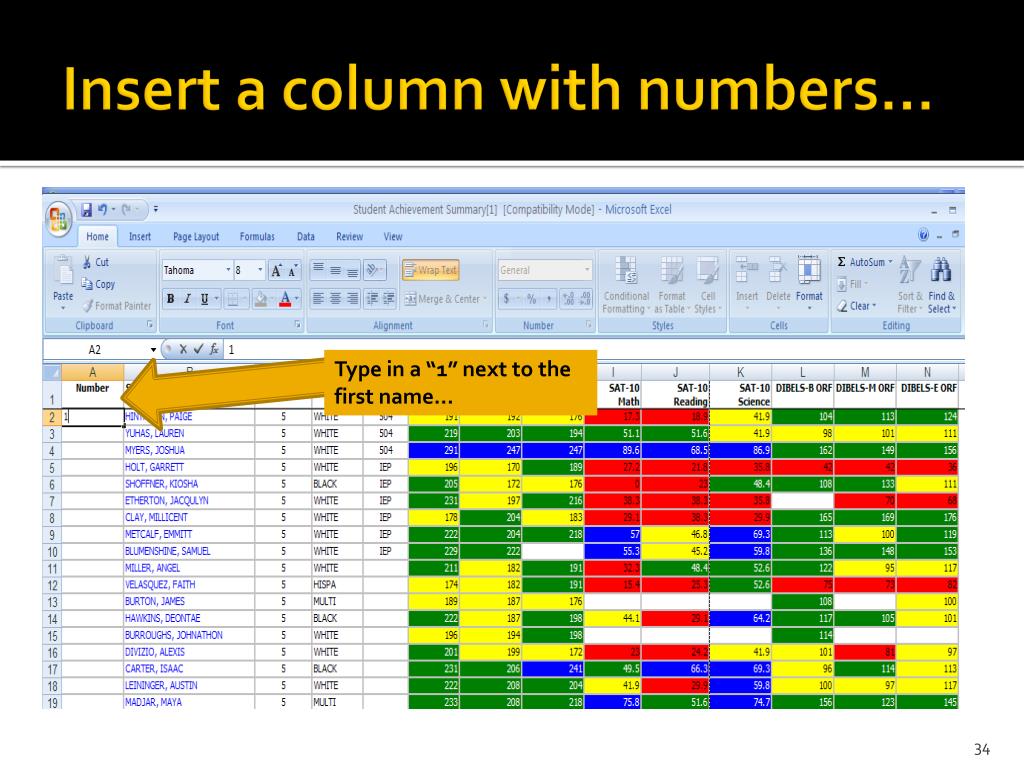Copy the selected cell
1024x768 pixels.
click(x=99, y=284)
